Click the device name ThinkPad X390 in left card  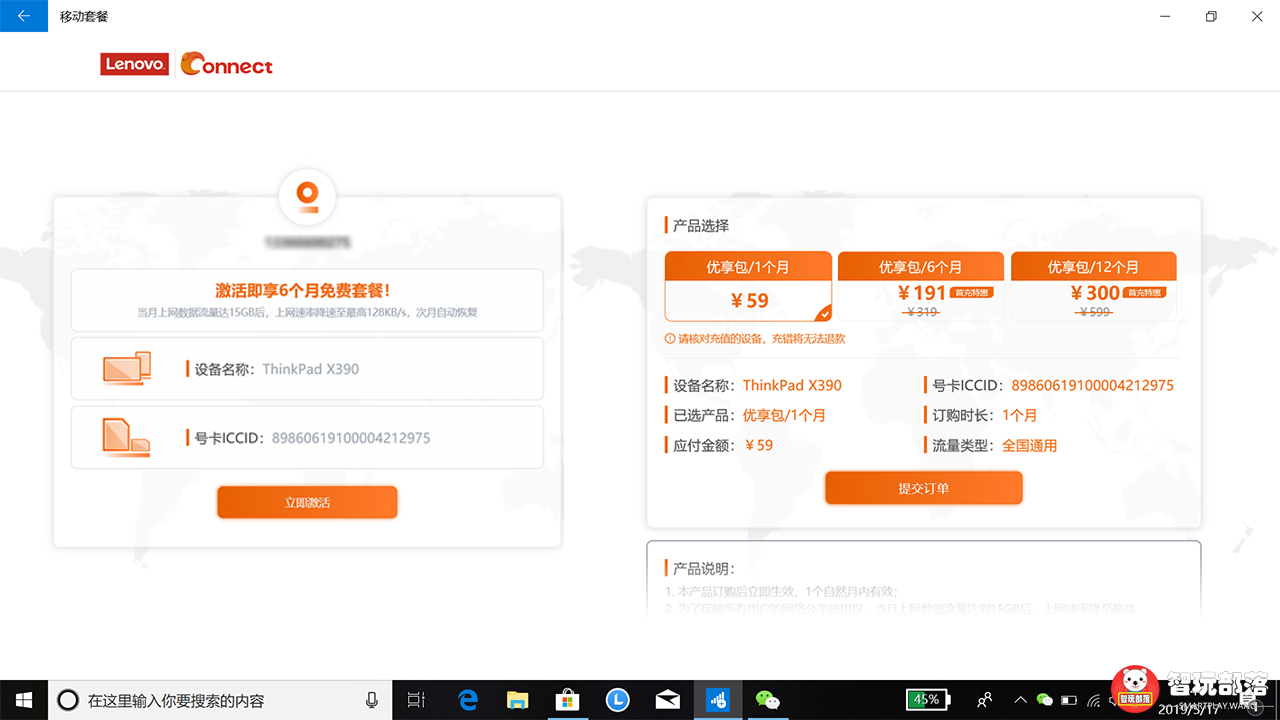tap(310, 369)
